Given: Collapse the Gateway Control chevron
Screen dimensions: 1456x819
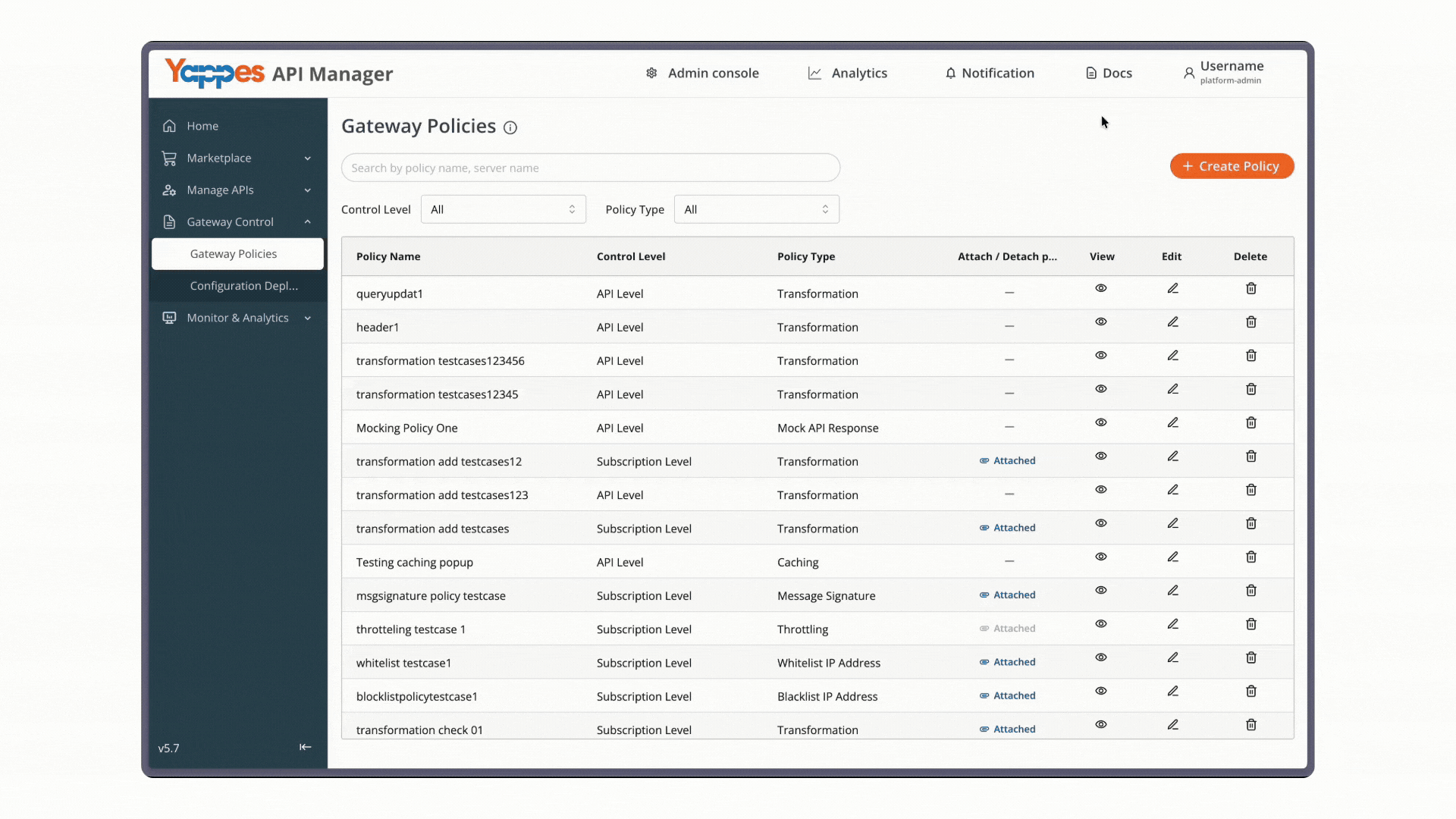Looking at the screenshot, I should coord(308,222).
